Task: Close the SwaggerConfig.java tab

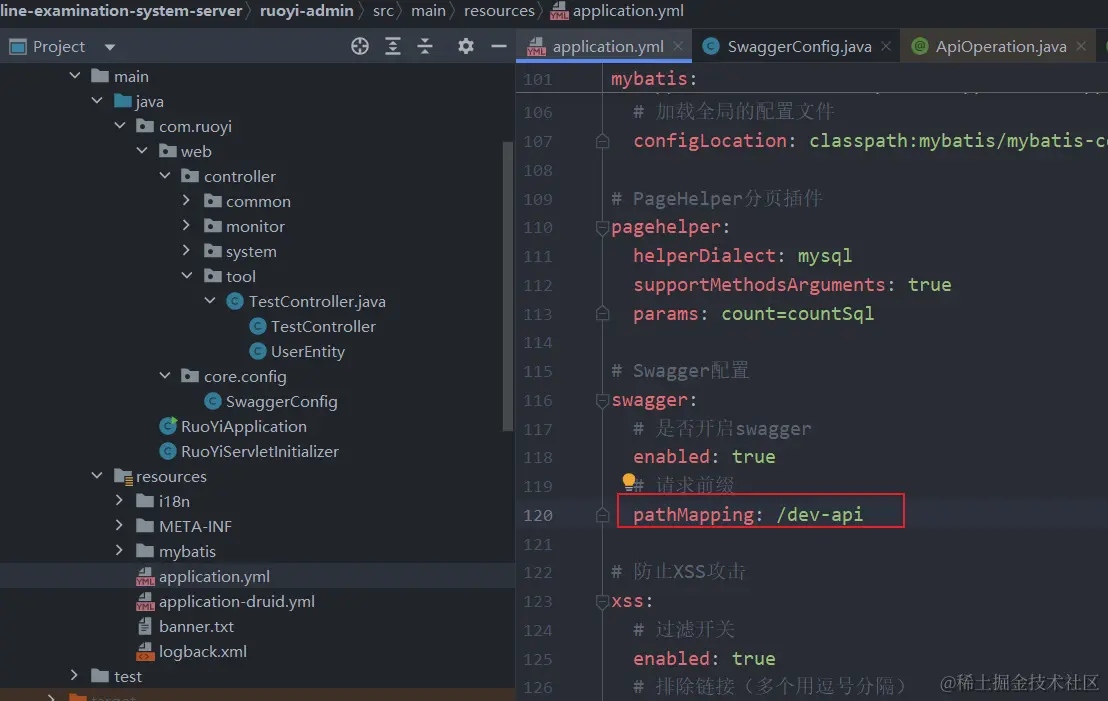Action: [x=886, y=46]
